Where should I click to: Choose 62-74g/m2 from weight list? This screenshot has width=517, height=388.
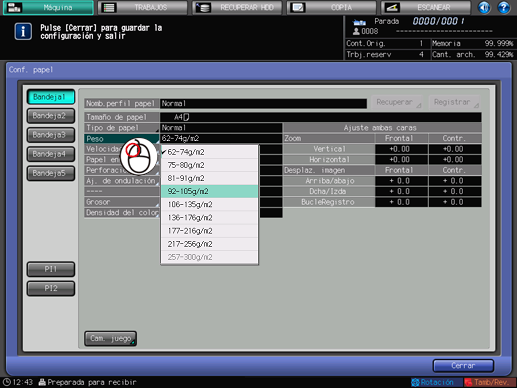(209, 152)
